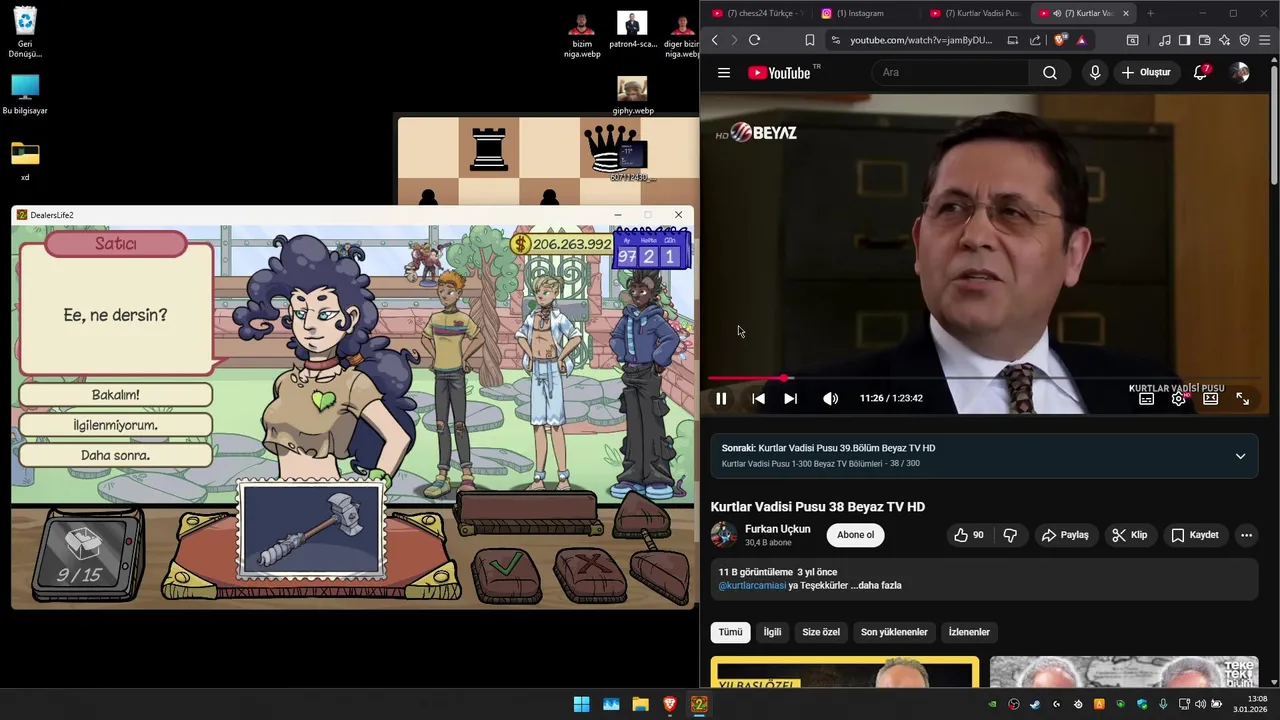Expand description with '...daha fazla'
Viewport: 1280px width, 720px height.
click(x=876, y=585)
